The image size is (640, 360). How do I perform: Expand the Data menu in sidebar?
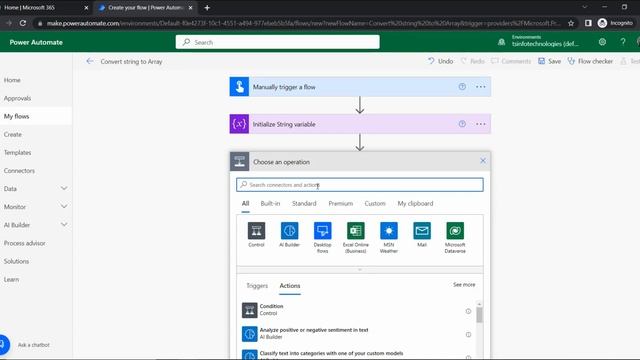[x=64, y=188]
